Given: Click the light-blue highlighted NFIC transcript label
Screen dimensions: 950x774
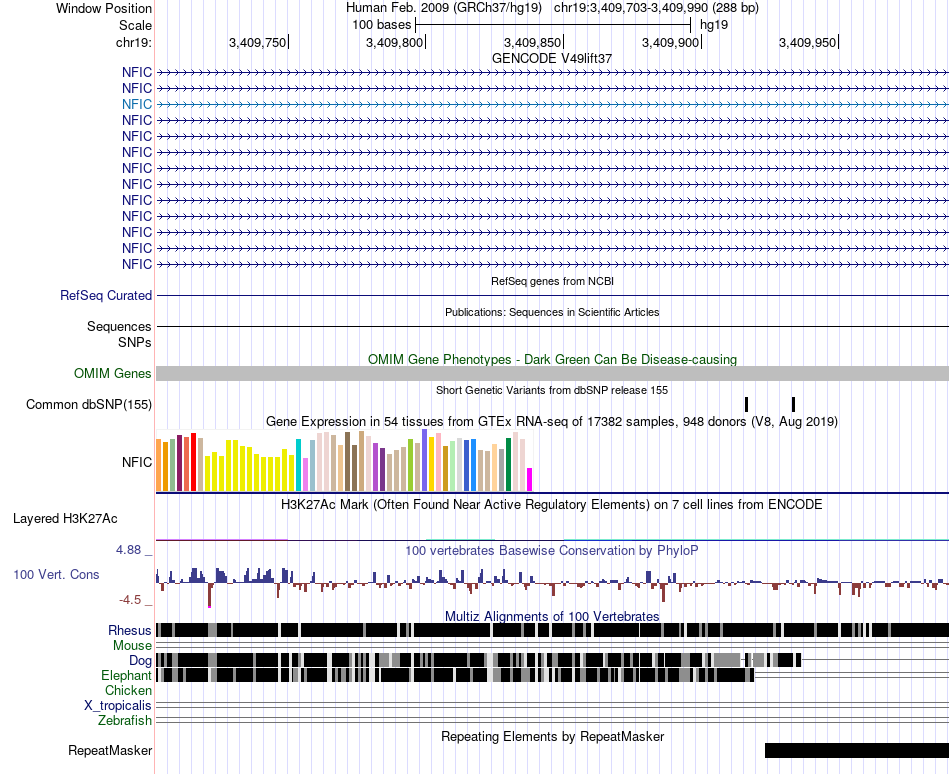Looking at the screenshot, I should [136, 104].
